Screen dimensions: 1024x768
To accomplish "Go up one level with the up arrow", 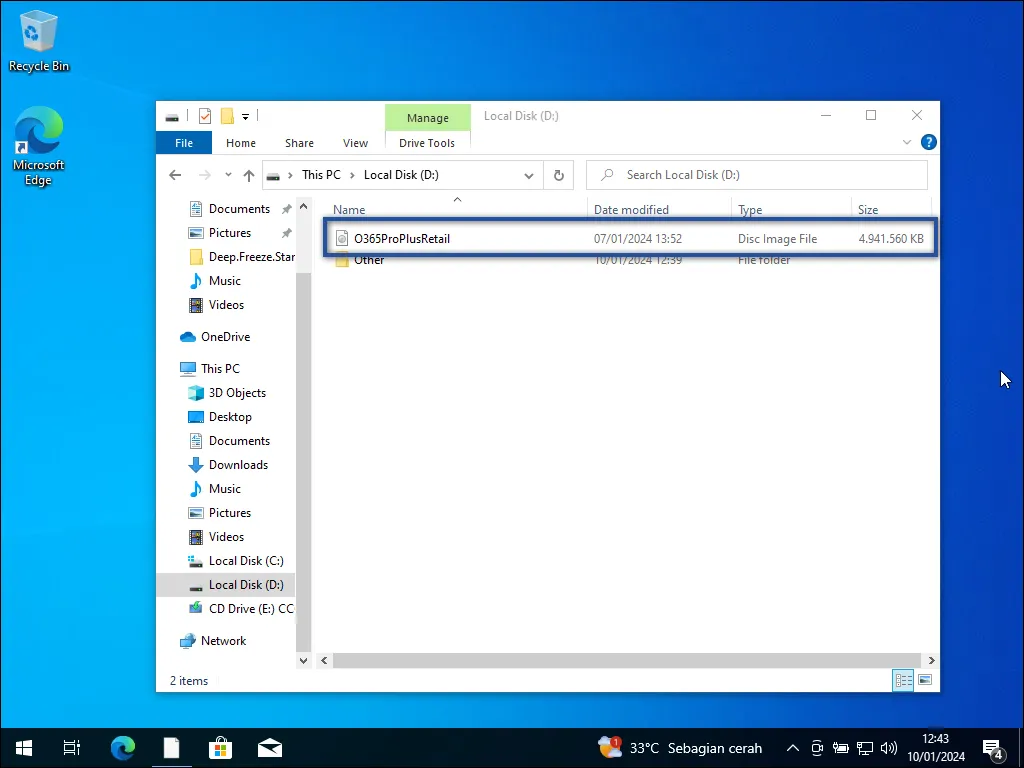I will pyautogui.click(x=248, y=175).
